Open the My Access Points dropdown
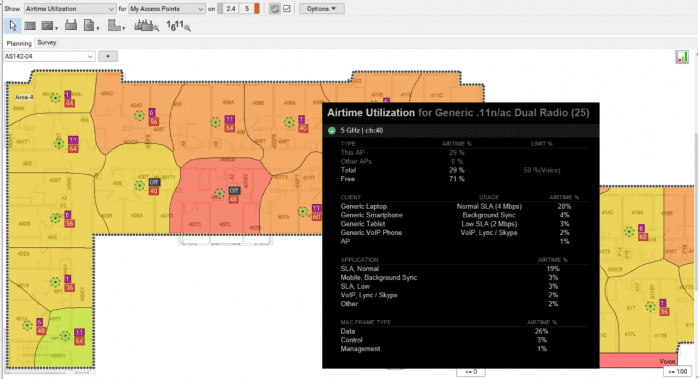The height and width of the screenshot is (379, 700). pyautogui.click(x=167, y=8)
